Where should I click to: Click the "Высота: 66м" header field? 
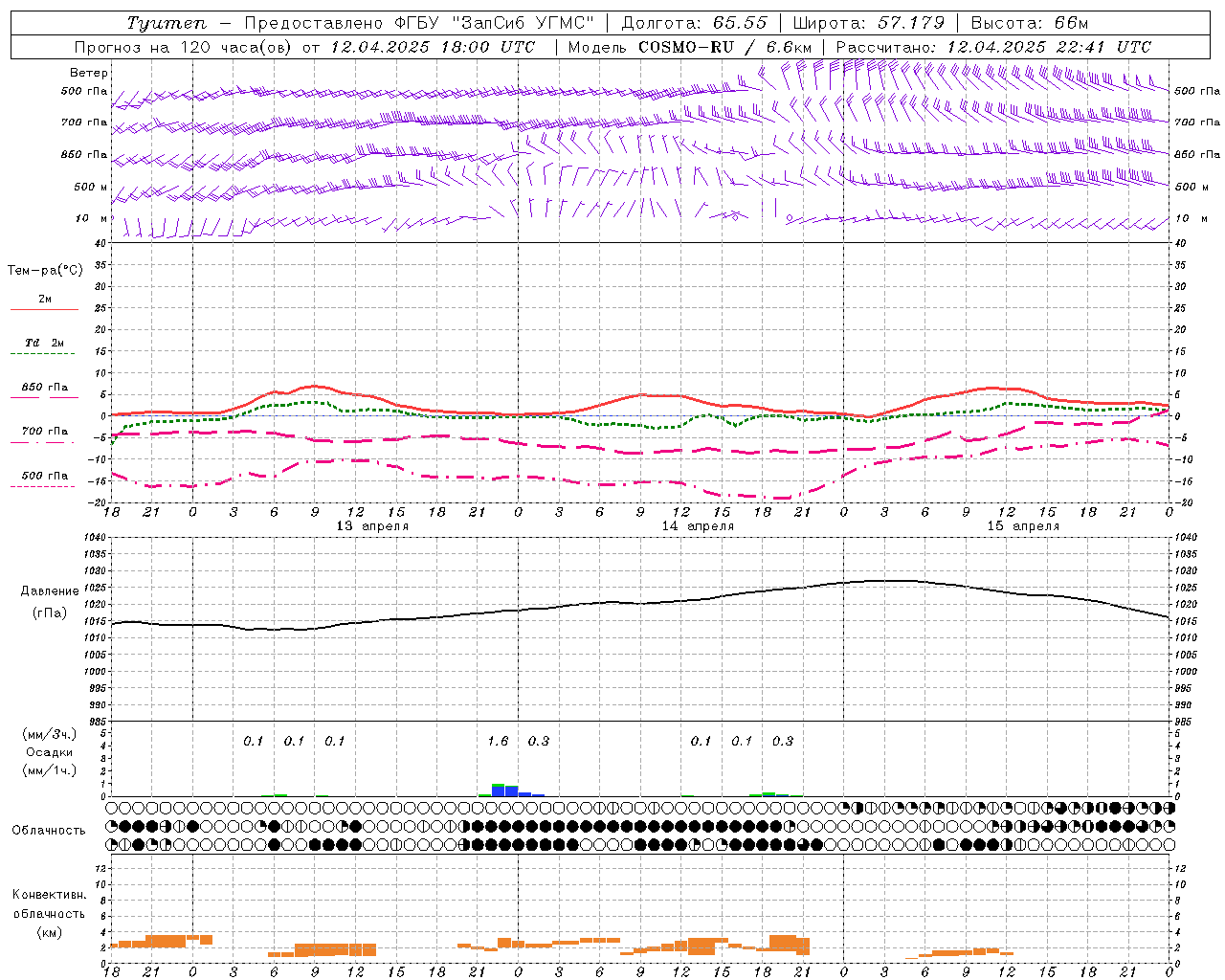point(1030,23)
